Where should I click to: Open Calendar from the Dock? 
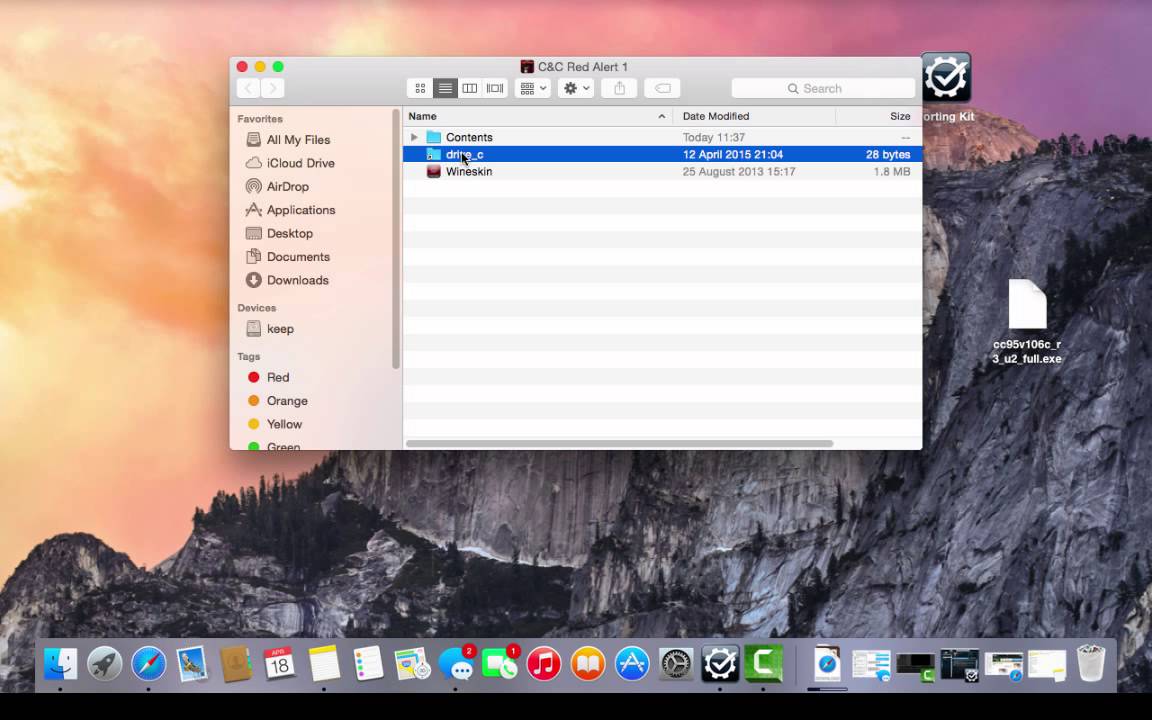pyautogui.click(x=280, y=664)
